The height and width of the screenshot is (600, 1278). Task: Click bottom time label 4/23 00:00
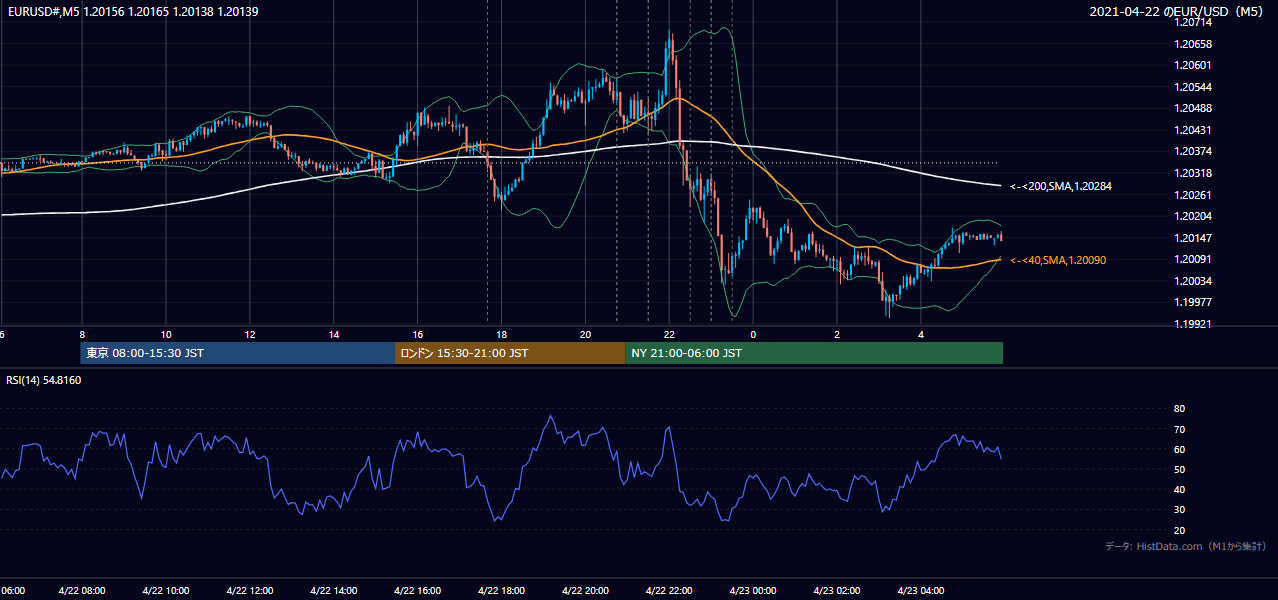753,591
